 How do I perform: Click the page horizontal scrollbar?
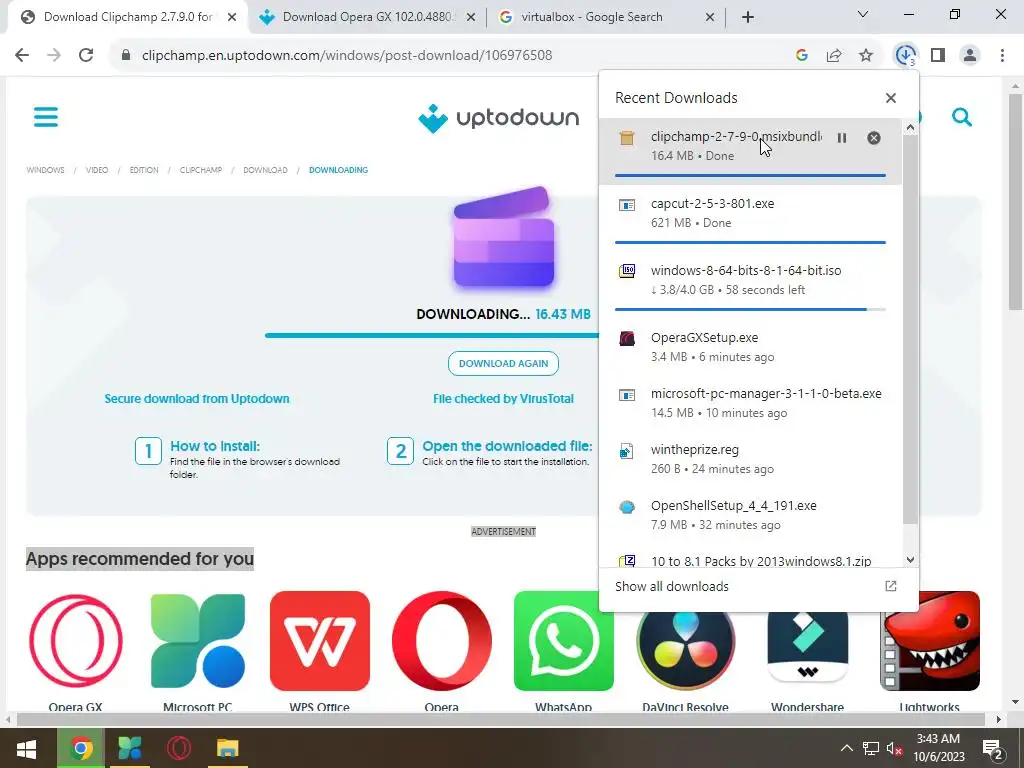pos(501,719)
